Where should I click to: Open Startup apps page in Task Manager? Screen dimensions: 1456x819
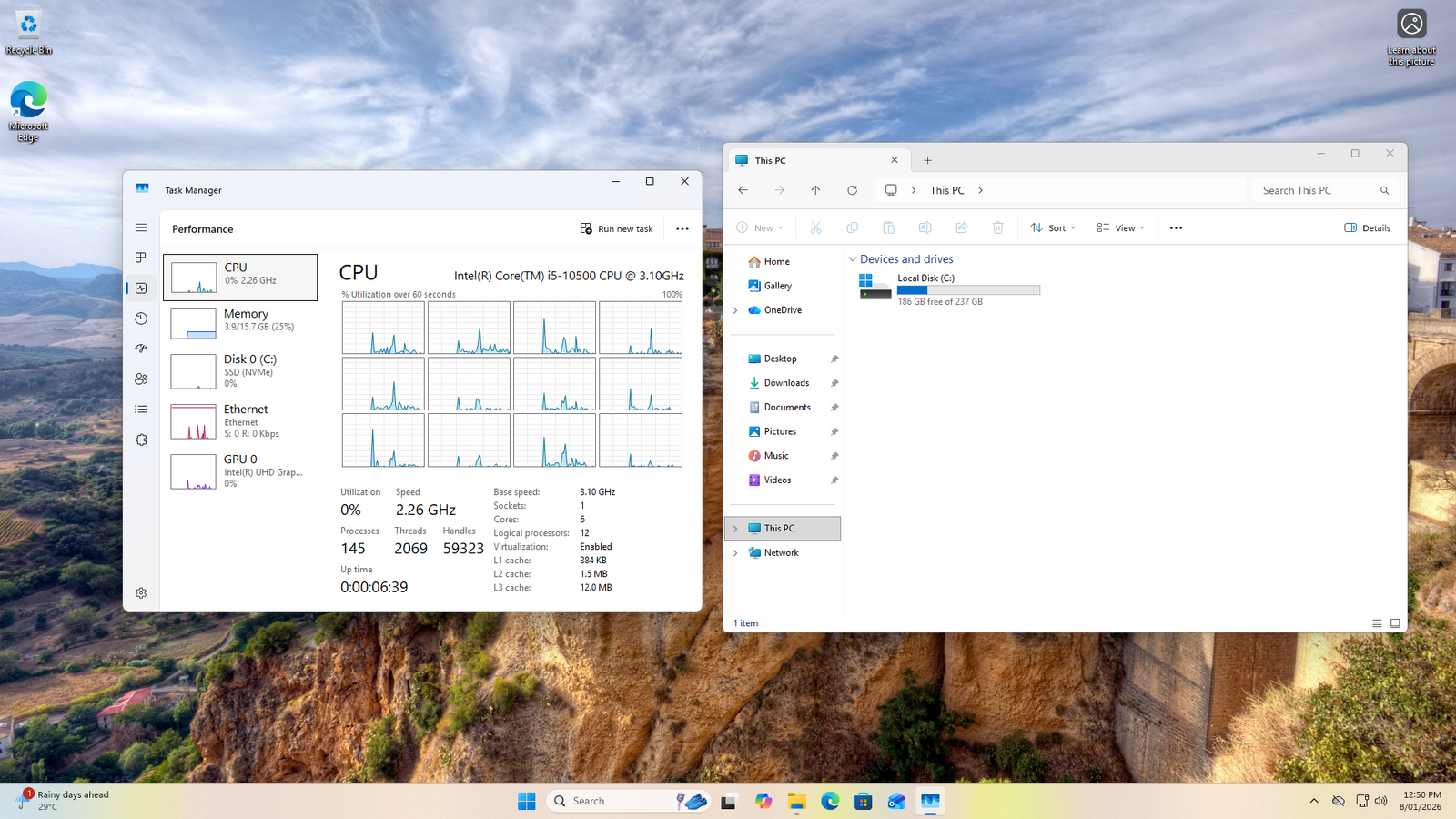coord(141,349)
